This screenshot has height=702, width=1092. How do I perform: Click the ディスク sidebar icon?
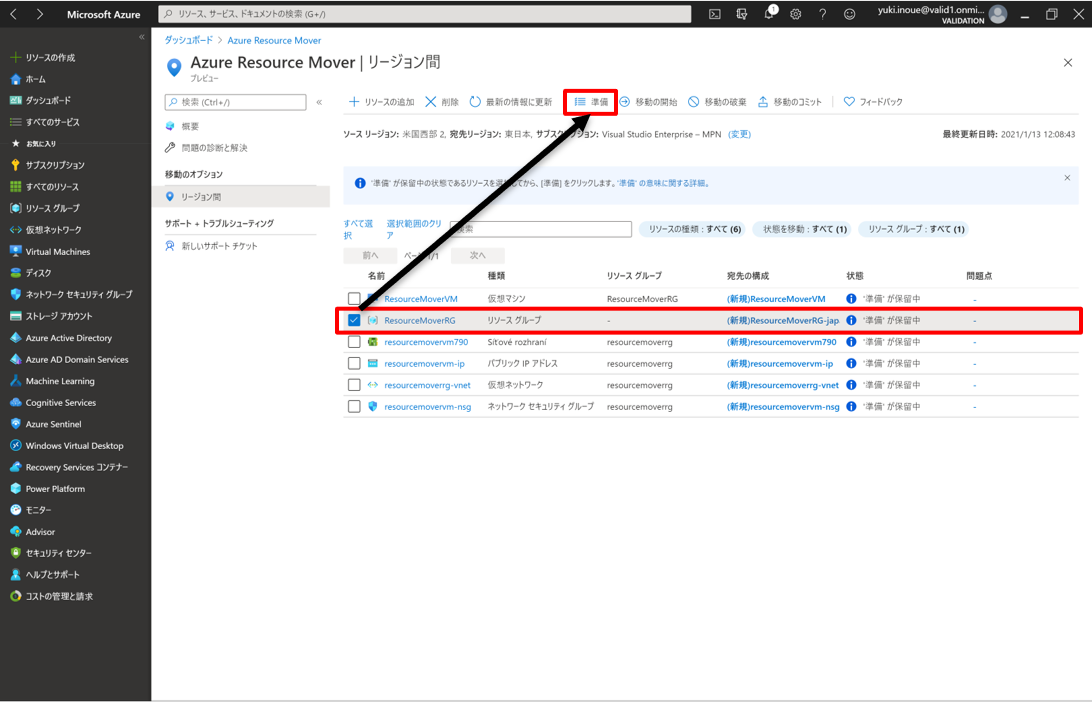pos(16,273)
